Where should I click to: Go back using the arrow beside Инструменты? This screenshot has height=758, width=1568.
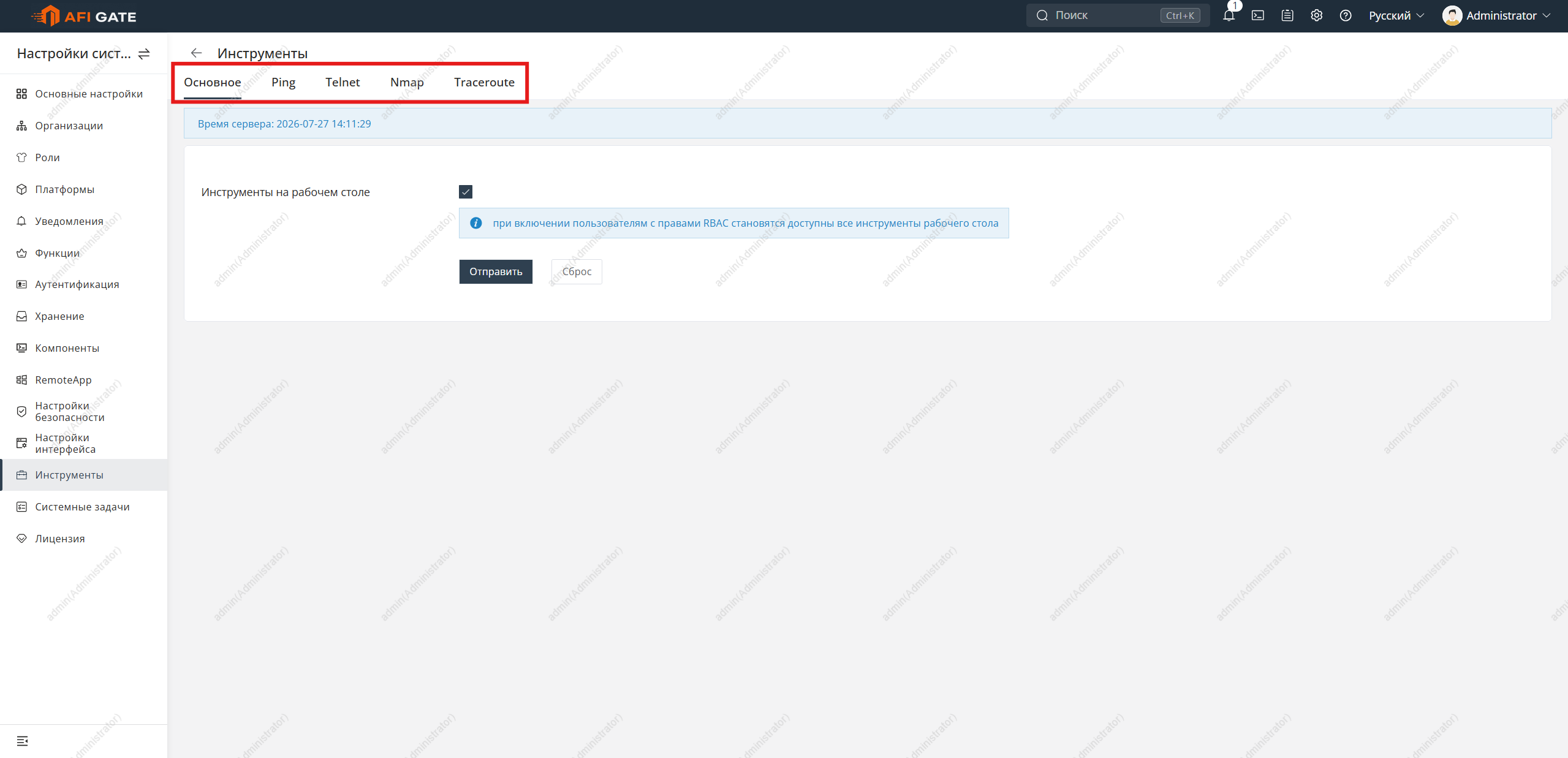196,53
